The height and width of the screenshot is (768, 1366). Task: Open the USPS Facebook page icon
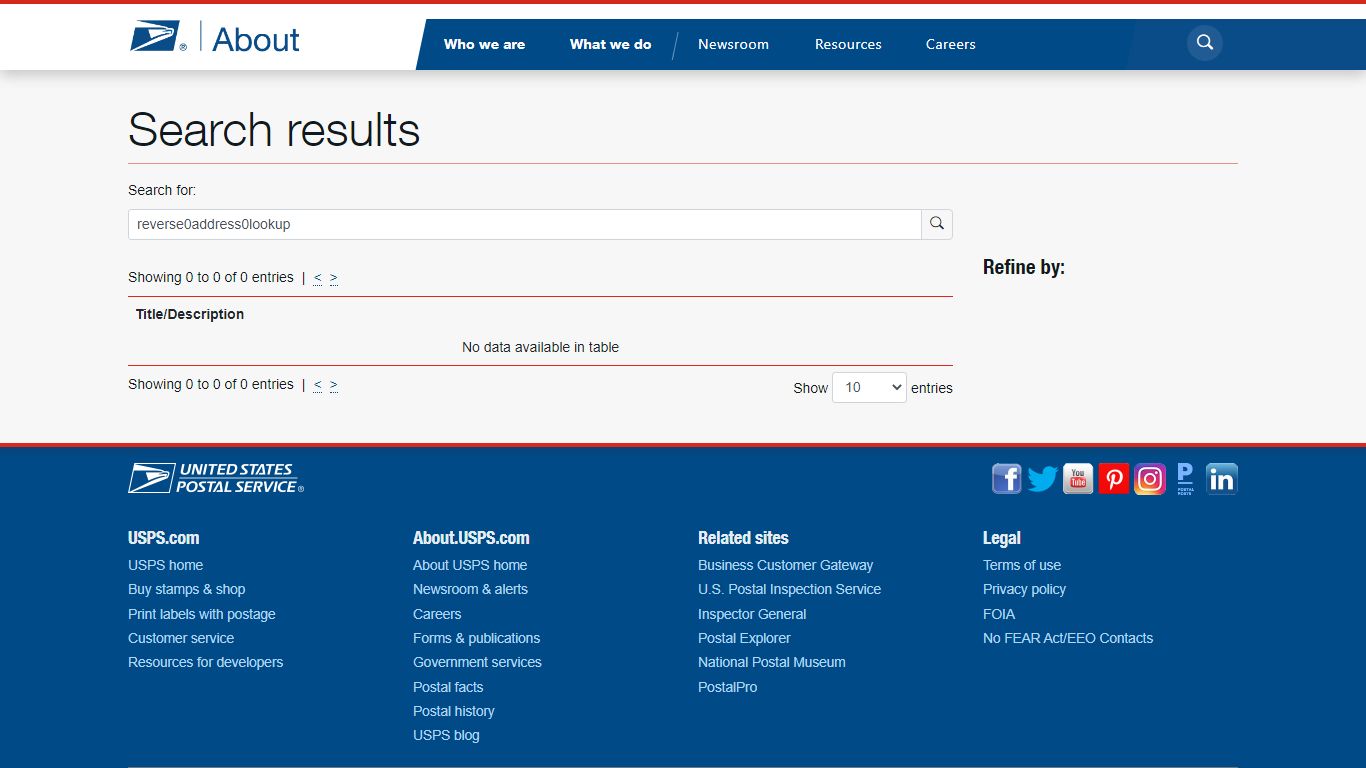tap(1007, 479)
